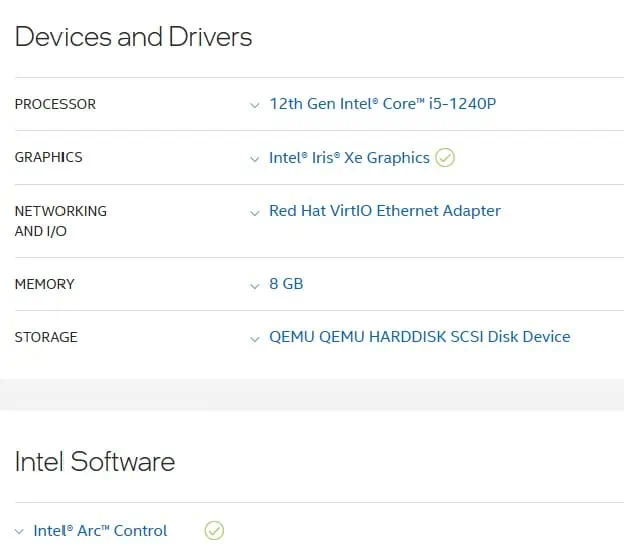624x553 pixels.
Task: Expand the Memory row chevron
Action: click(x=255, y=285)
